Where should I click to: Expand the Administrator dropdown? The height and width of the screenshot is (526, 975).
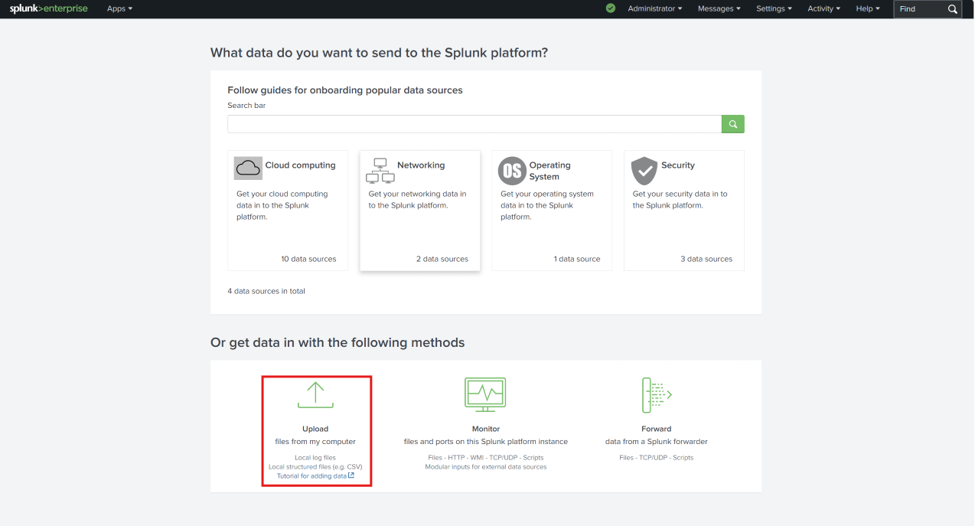click(x=655, y=9)
